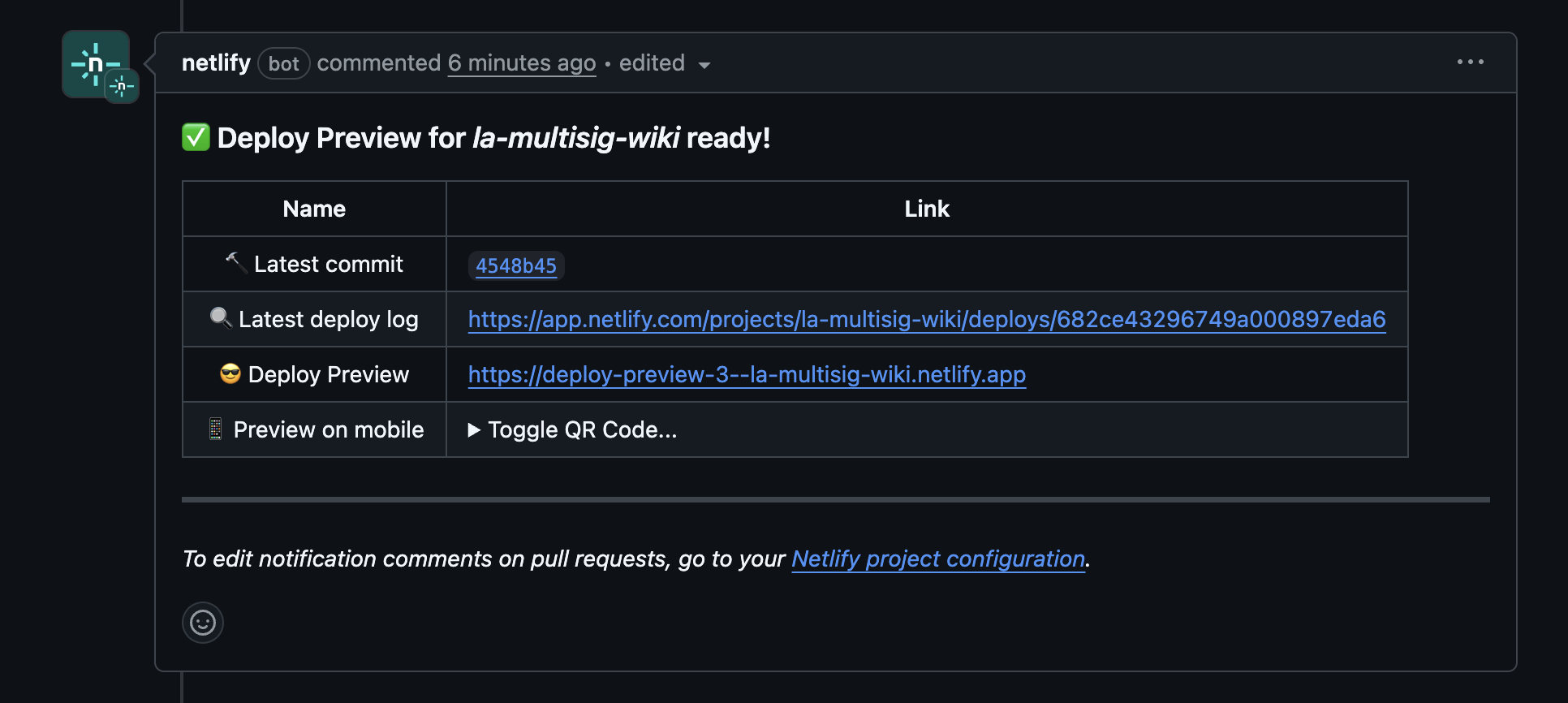Click the green checkmark emoji in heading
The image size is (1568, 703).
click(196, 137)
